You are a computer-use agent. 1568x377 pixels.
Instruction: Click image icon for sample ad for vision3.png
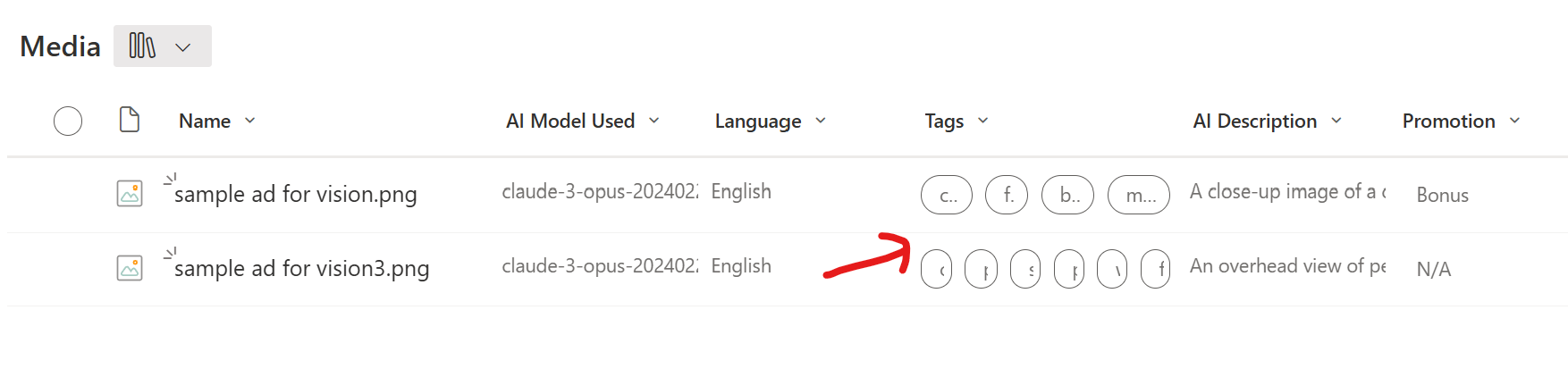(130, 267)
